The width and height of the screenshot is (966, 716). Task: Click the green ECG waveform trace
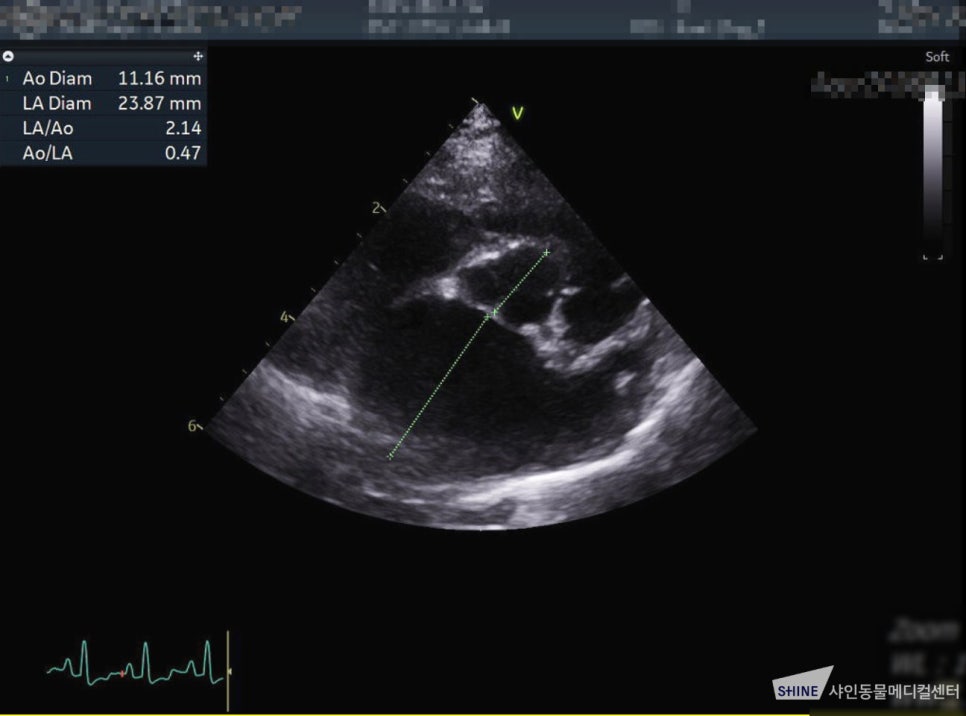point(134,664)
